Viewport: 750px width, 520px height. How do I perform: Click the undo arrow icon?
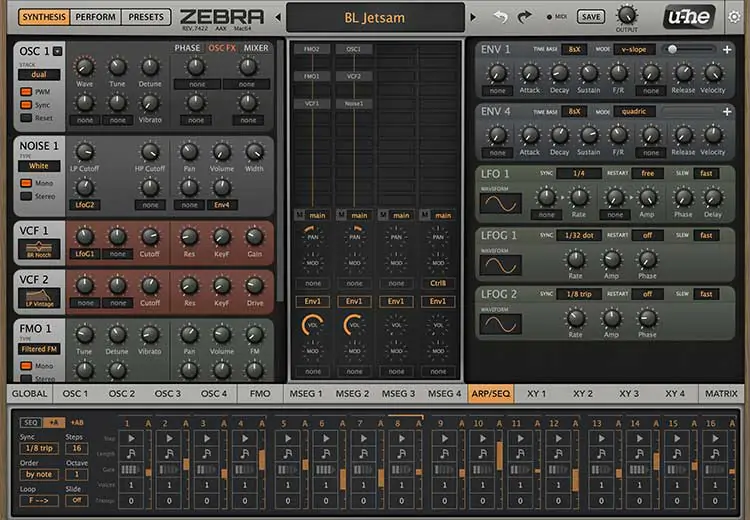coord(500,17)
